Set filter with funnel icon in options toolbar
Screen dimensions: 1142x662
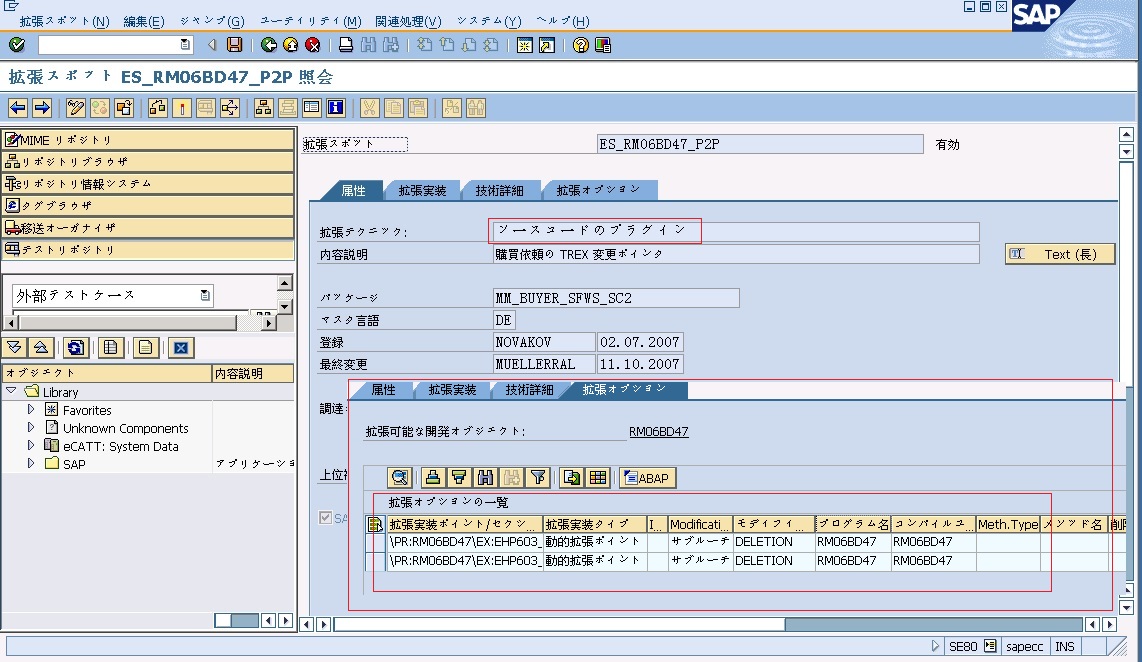pyautogui.click(x=538, y=478)
